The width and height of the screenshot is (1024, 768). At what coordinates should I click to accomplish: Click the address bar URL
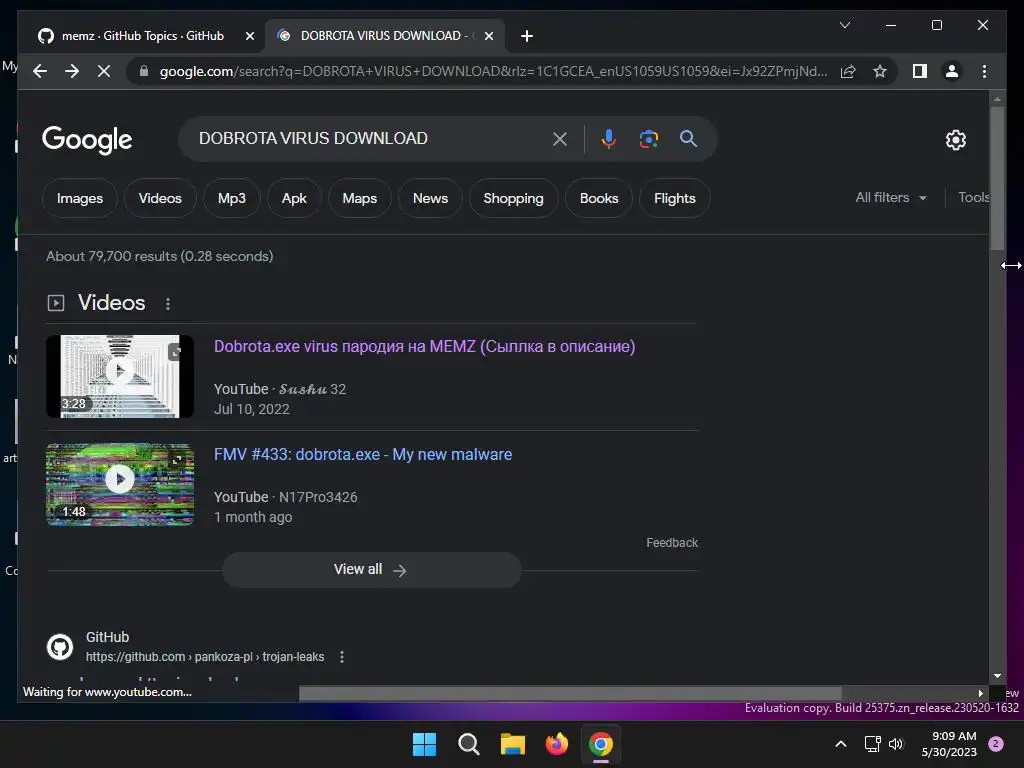(493, 71)
